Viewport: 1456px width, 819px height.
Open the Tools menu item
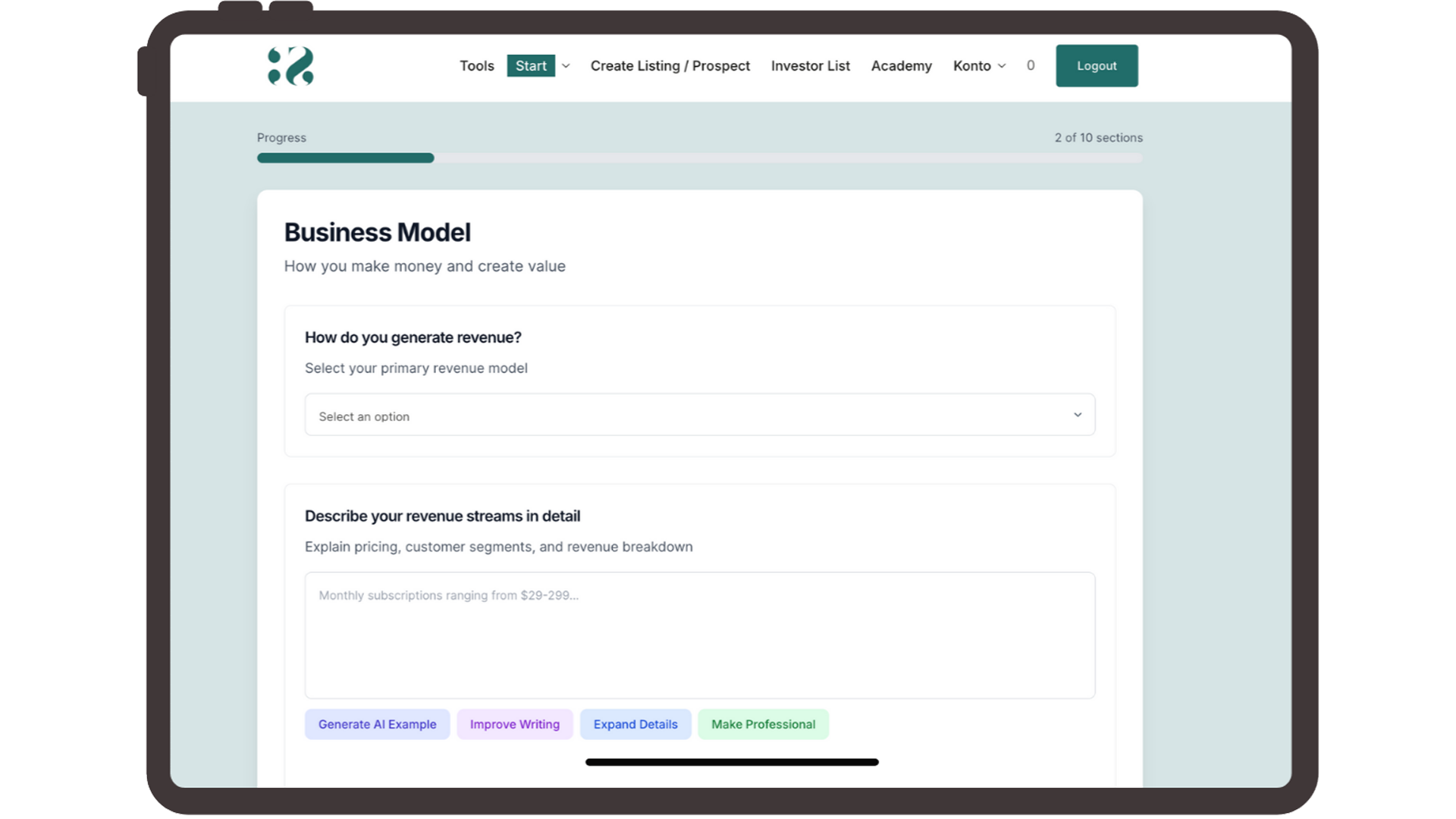[x=476, y=66]
